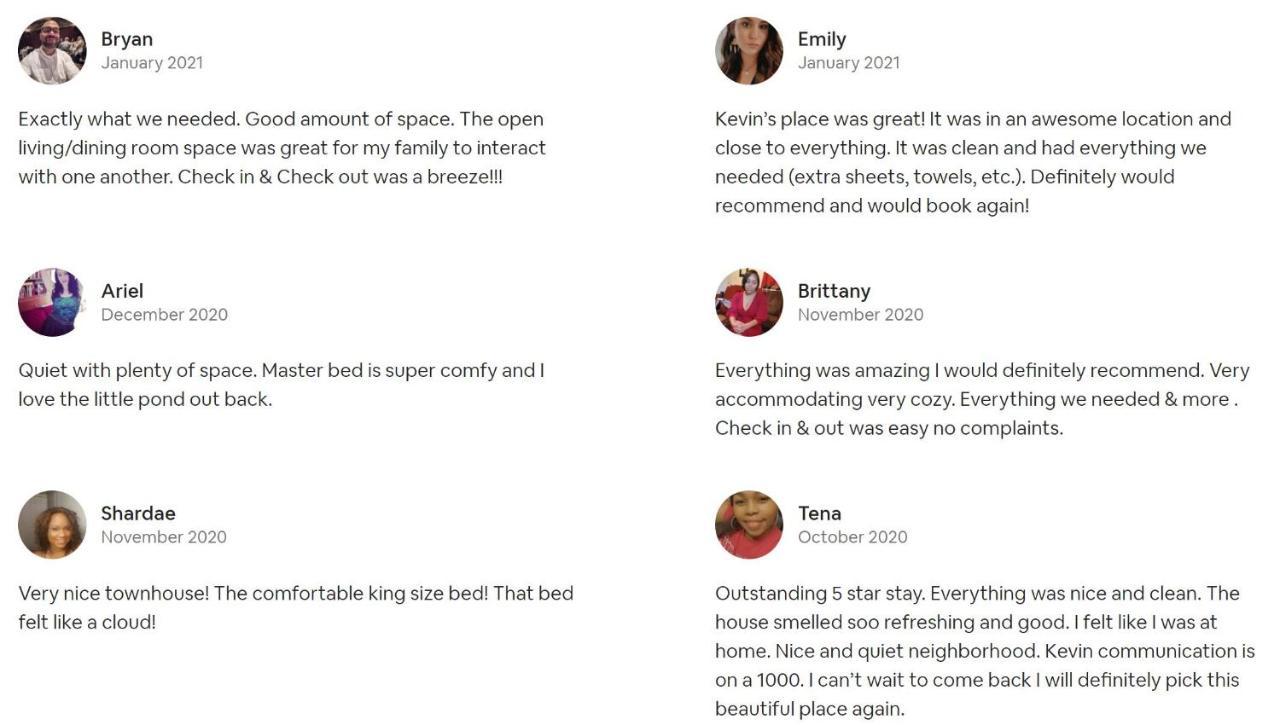The height and width of the screenshot is (725, 1280).
Task: Open Brittany's profile photo
Action: (x=749, y=302)
